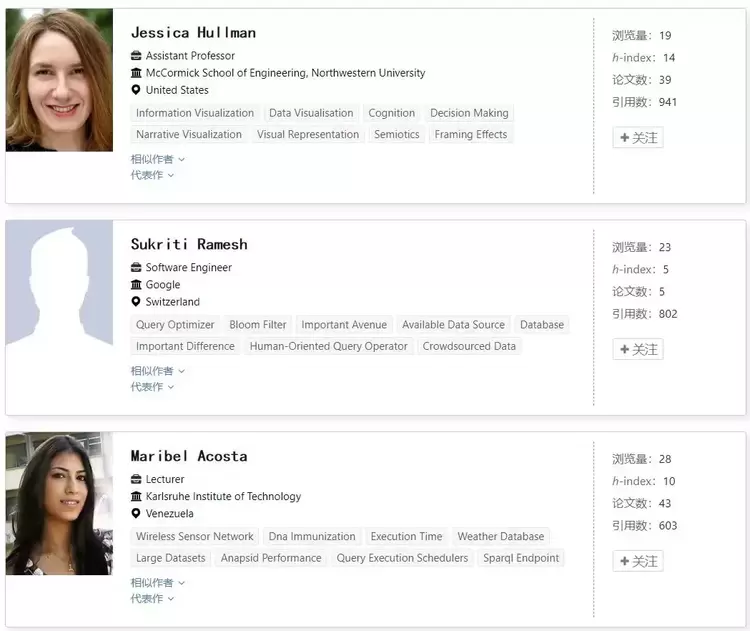The image size is (750, 631).
Task: Click the location pin icon beside Switzerland
Action: tap(136, 302)
